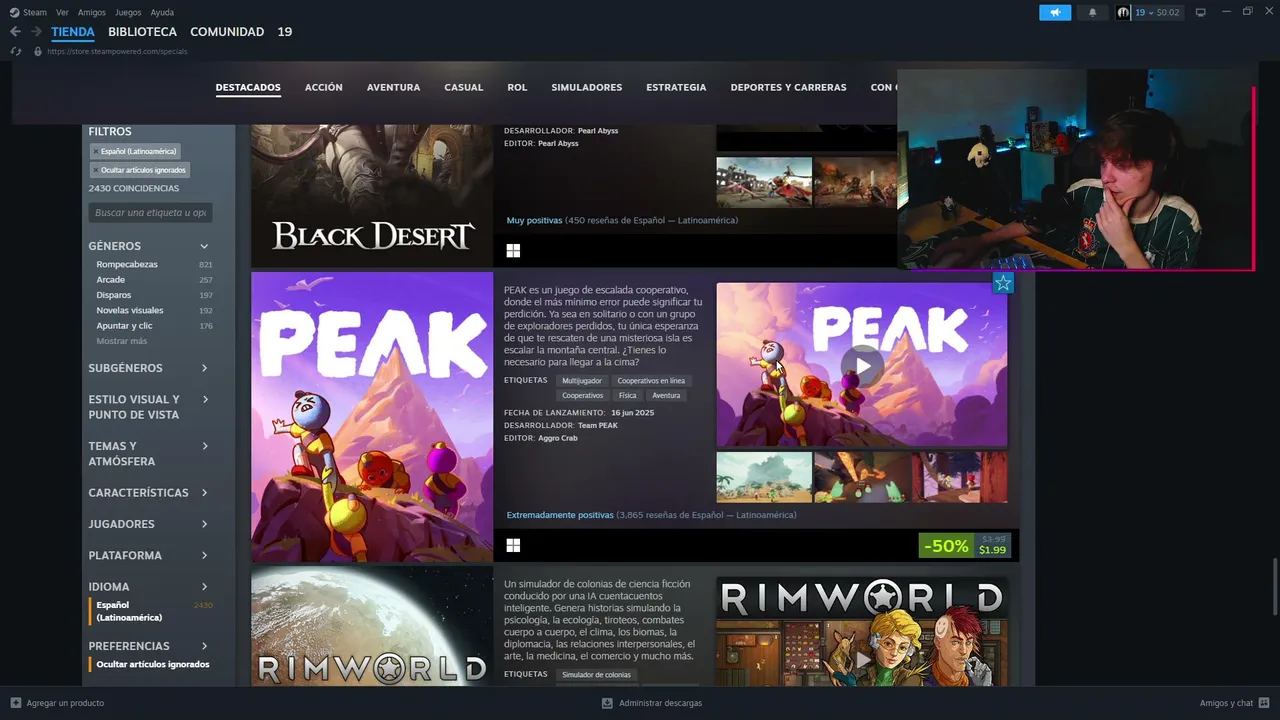Expand the TEMAS Y ATMÓSFERA section
Viewport: 1280px width, 720px height.
204,446
